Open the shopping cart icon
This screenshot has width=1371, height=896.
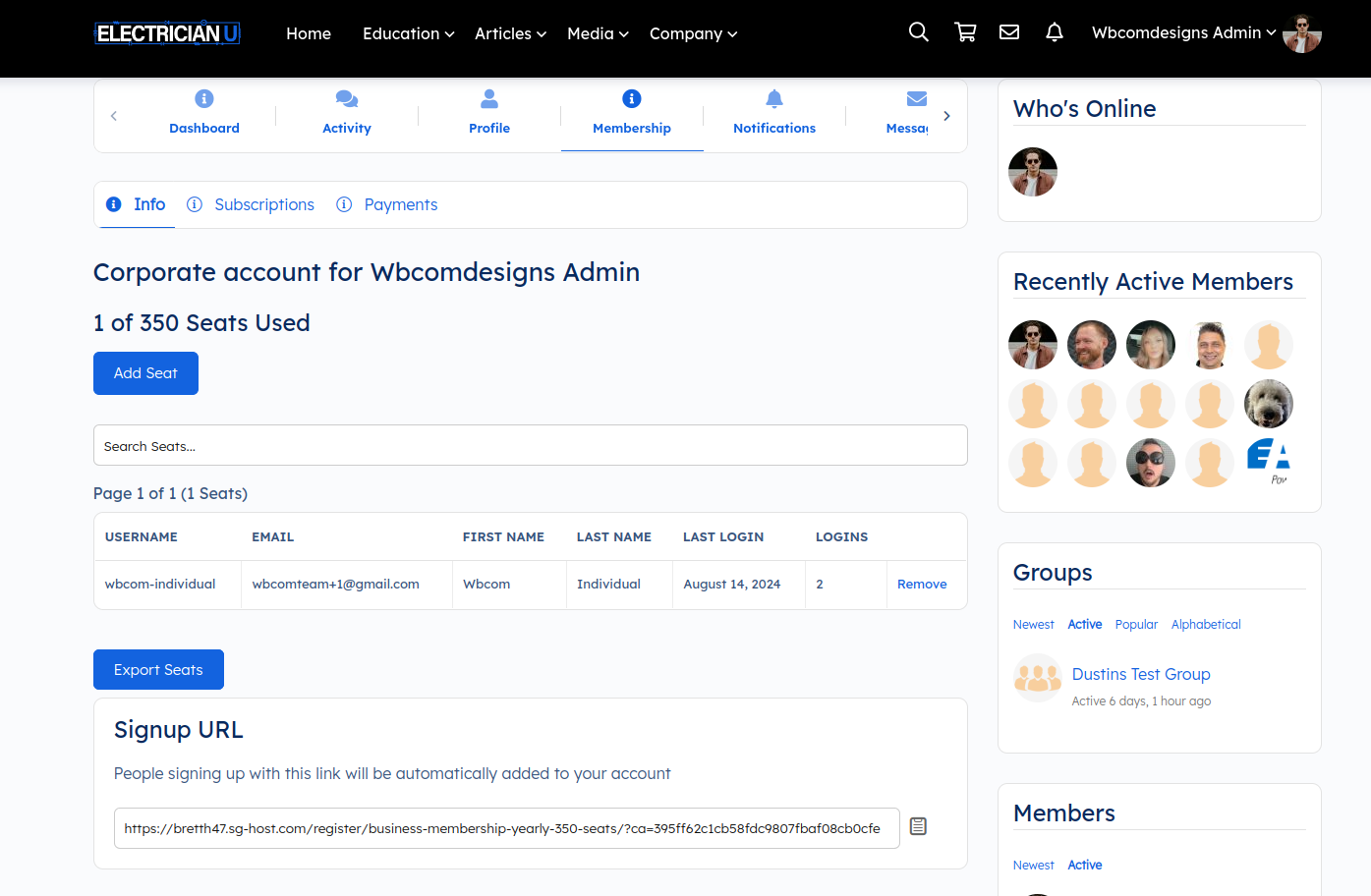tap(965, 32)
